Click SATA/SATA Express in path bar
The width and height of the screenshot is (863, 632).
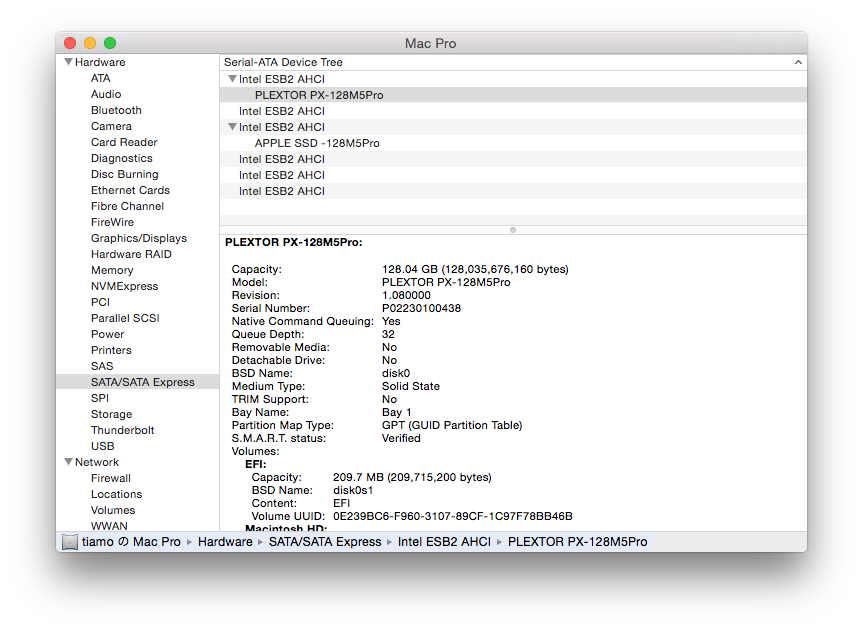coord(325,542)
